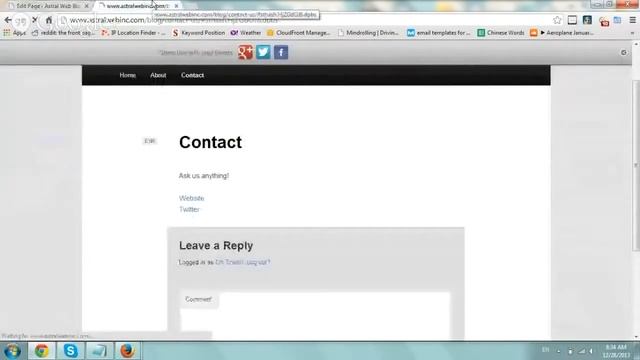Open the Chrome menu hamburger icon

point(633,20)
